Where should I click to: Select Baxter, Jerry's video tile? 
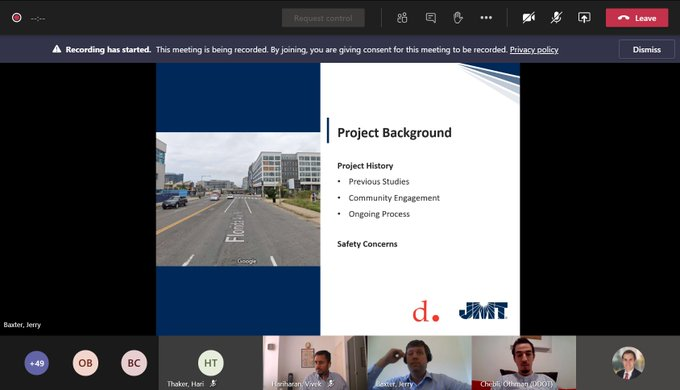click(419, 363)
